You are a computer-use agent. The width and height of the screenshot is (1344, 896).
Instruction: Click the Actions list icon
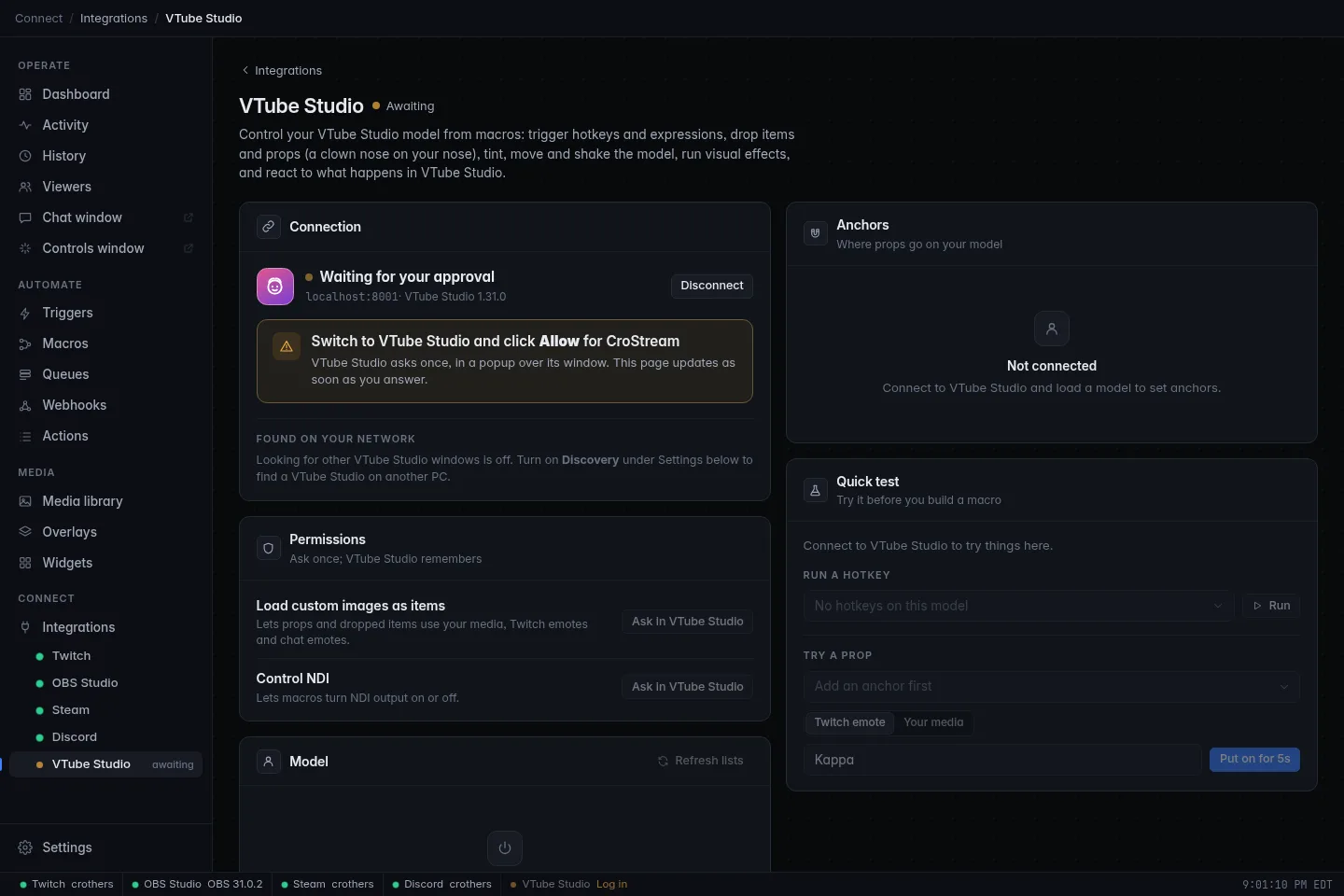(25, 436)
